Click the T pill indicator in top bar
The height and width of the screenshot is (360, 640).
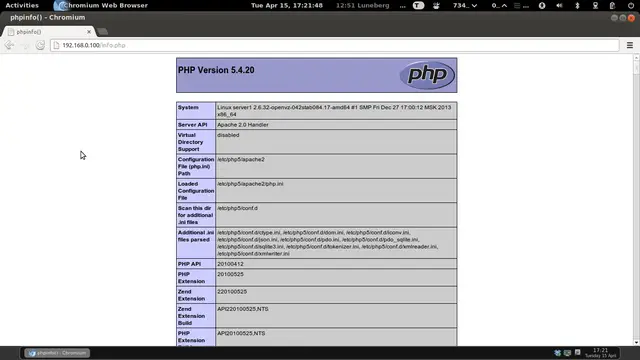(x=418, y=5)
